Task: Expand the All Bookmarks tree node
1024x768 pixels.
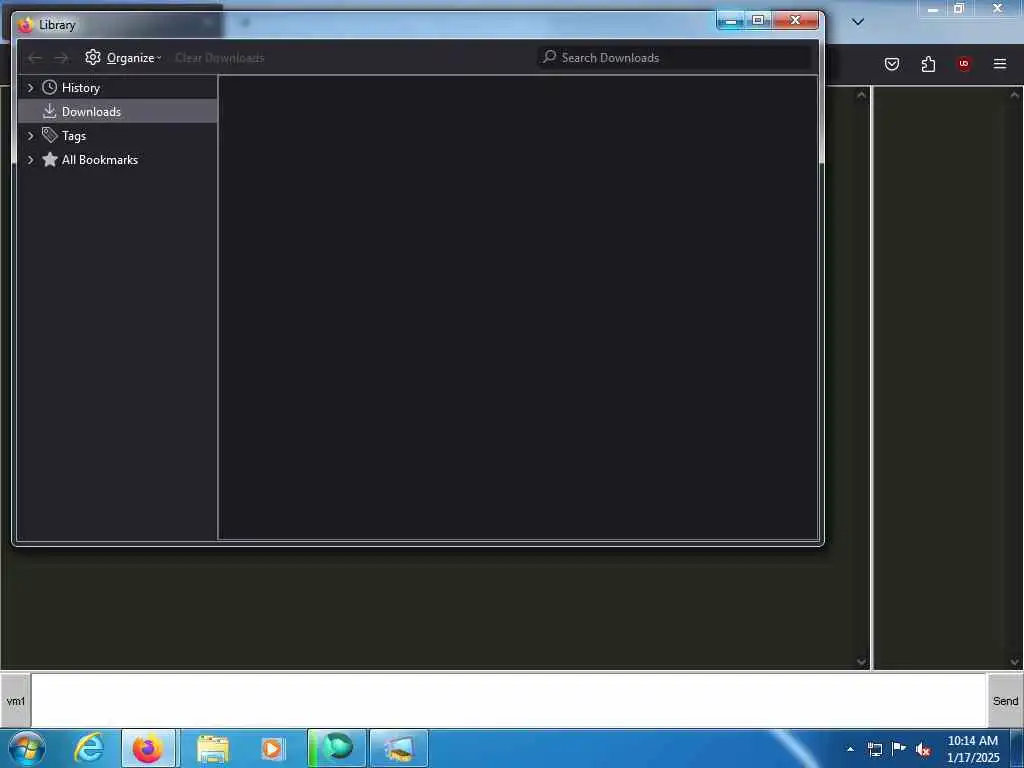Action: [x=30, y=160]
